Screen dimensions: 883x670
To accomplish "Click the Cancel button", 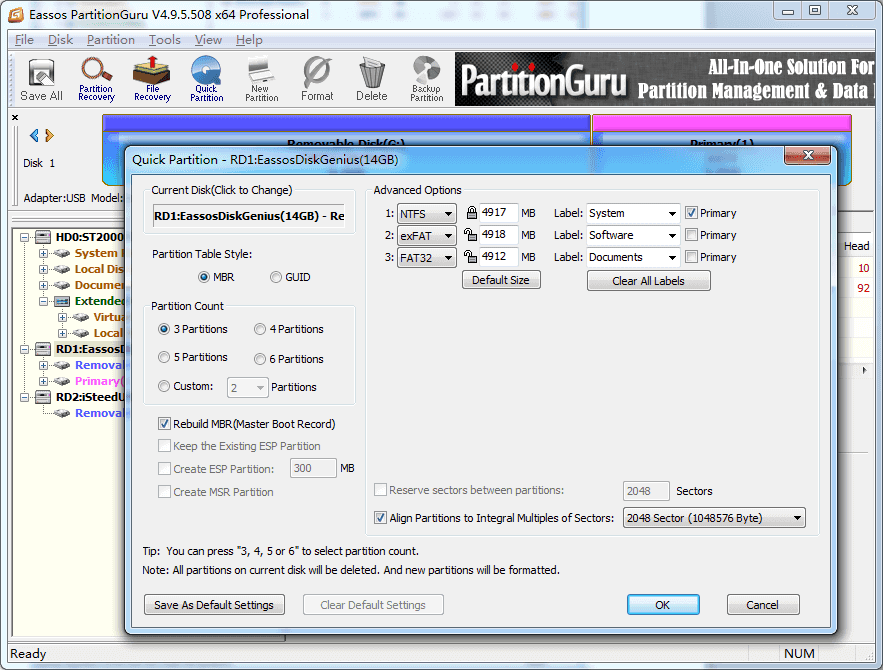I will (762, 605).
